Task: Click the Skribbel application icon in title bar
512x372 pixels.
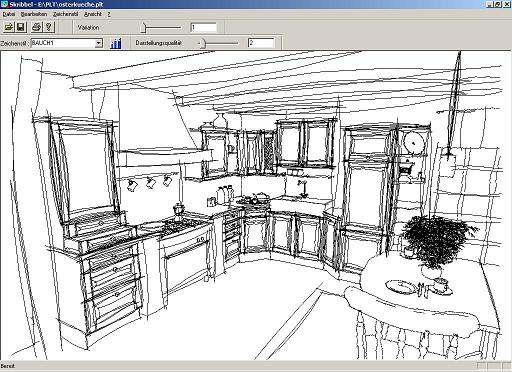Action: pos(4,4)
